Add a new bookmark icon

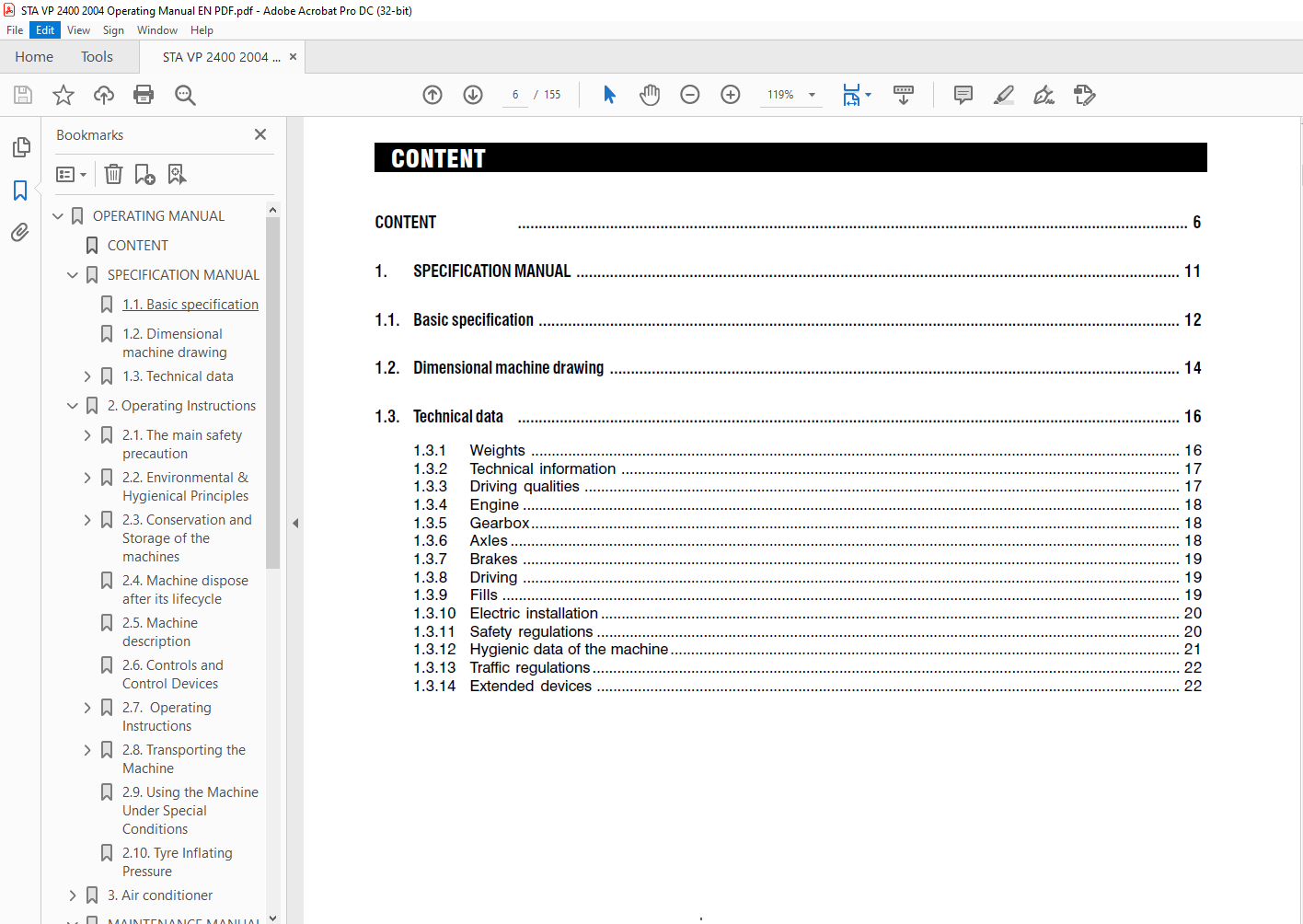[144, 174]
